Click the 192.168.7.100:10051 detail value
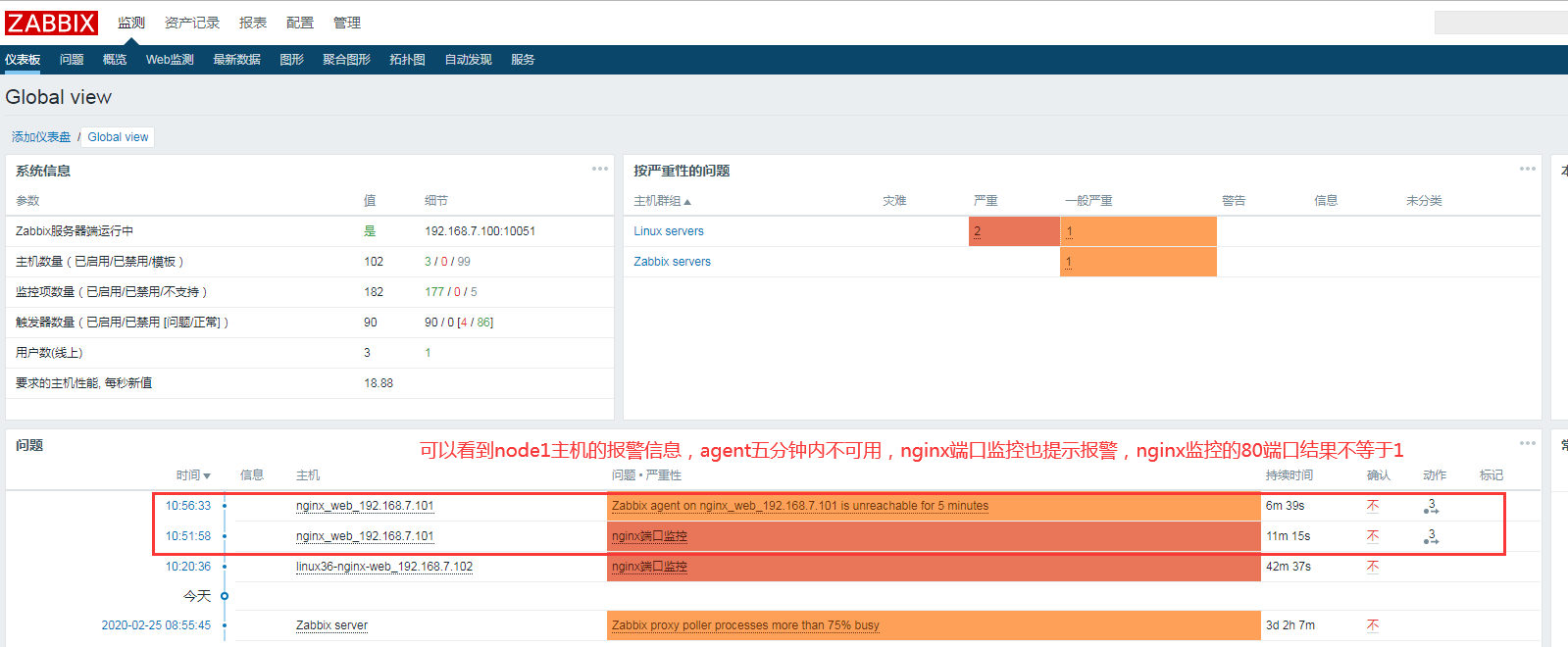 point(480,231)
